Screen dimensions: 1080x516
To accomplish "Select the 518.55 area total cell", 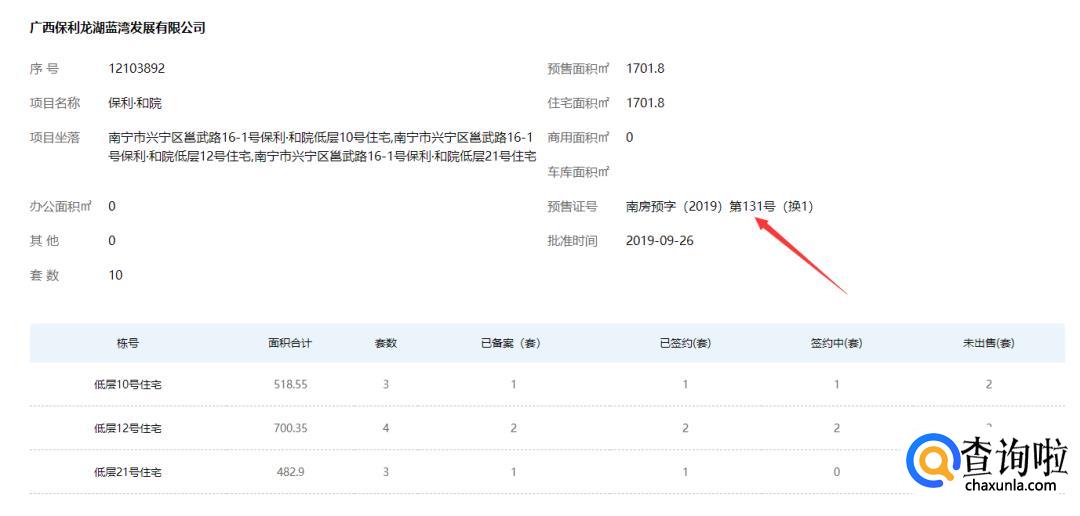I will click(x=290, y=385).
